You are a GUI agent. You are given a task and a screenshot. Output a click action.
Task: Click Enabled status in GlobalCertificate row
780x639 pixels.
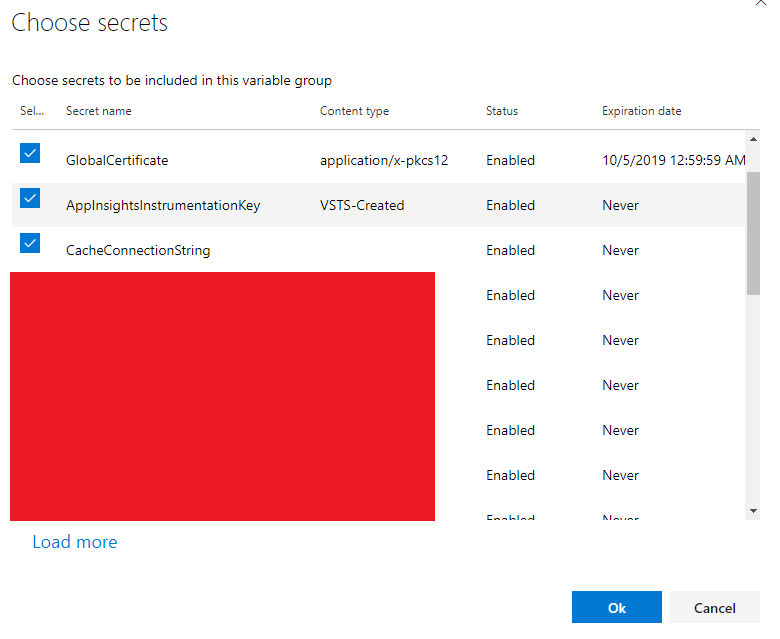(x=510, y=160)
